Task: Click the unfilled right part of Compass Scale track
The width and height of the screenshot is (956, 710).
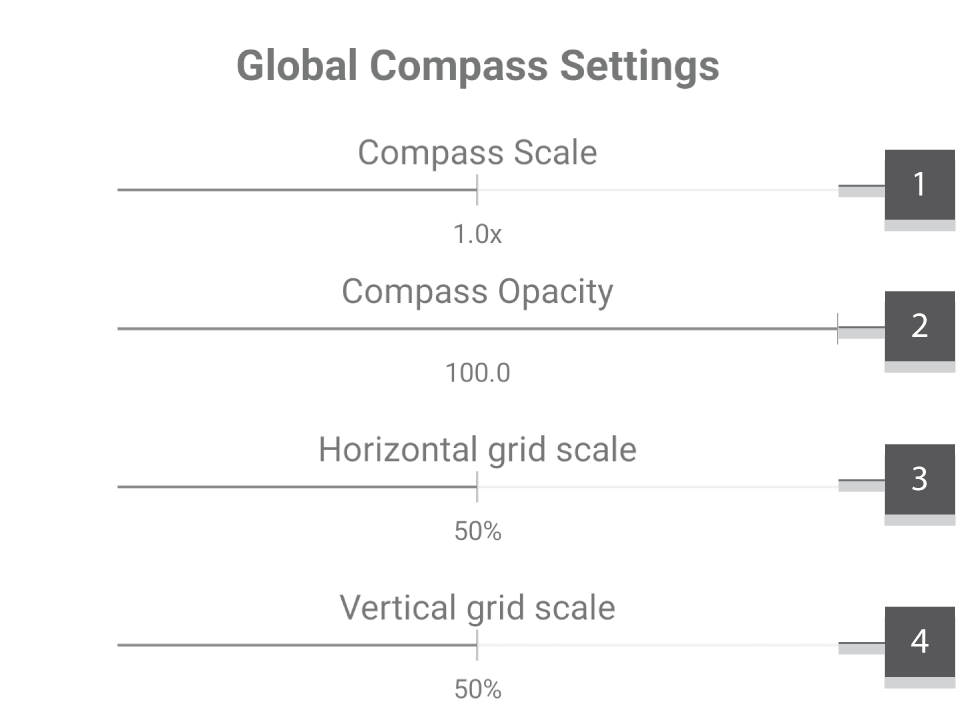Action: tap(657, 190)
